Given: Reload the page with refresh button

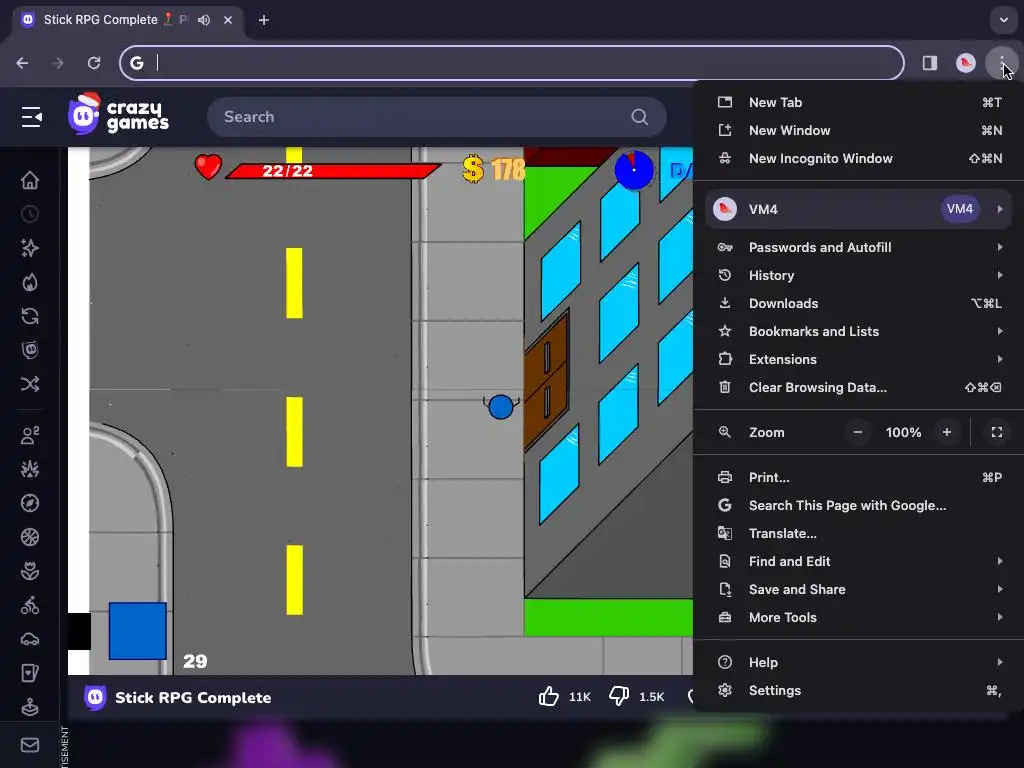Looking at the screenshot, I should coord(94,63).
